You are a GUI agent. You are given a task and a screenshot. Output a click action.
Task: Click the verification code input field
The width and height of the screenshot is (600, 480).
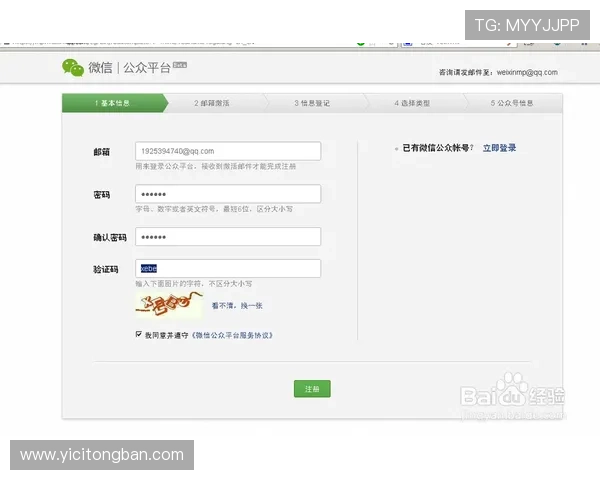[x=228, y=269]
